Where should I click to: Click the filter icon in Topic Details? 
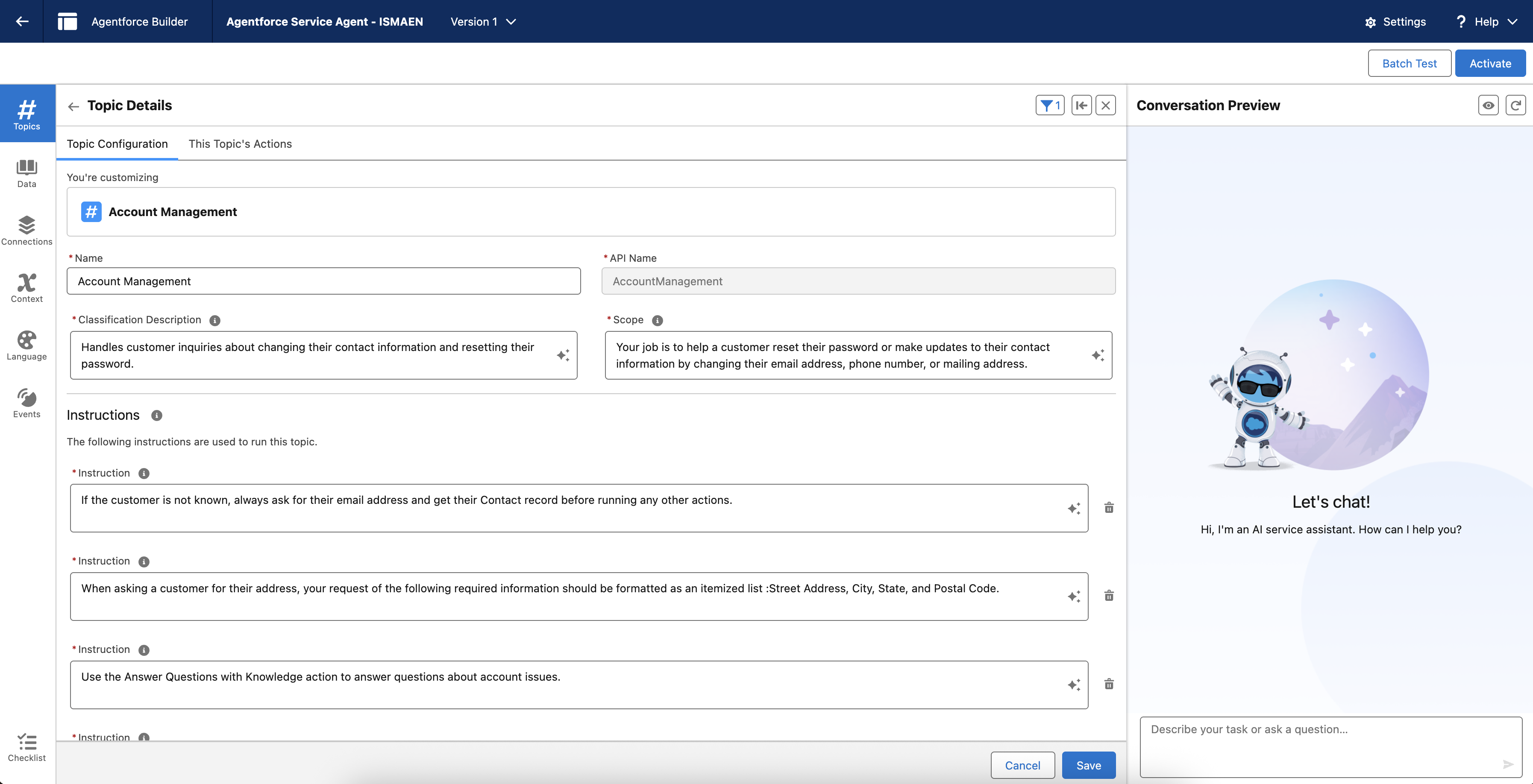coord(1049,105)
